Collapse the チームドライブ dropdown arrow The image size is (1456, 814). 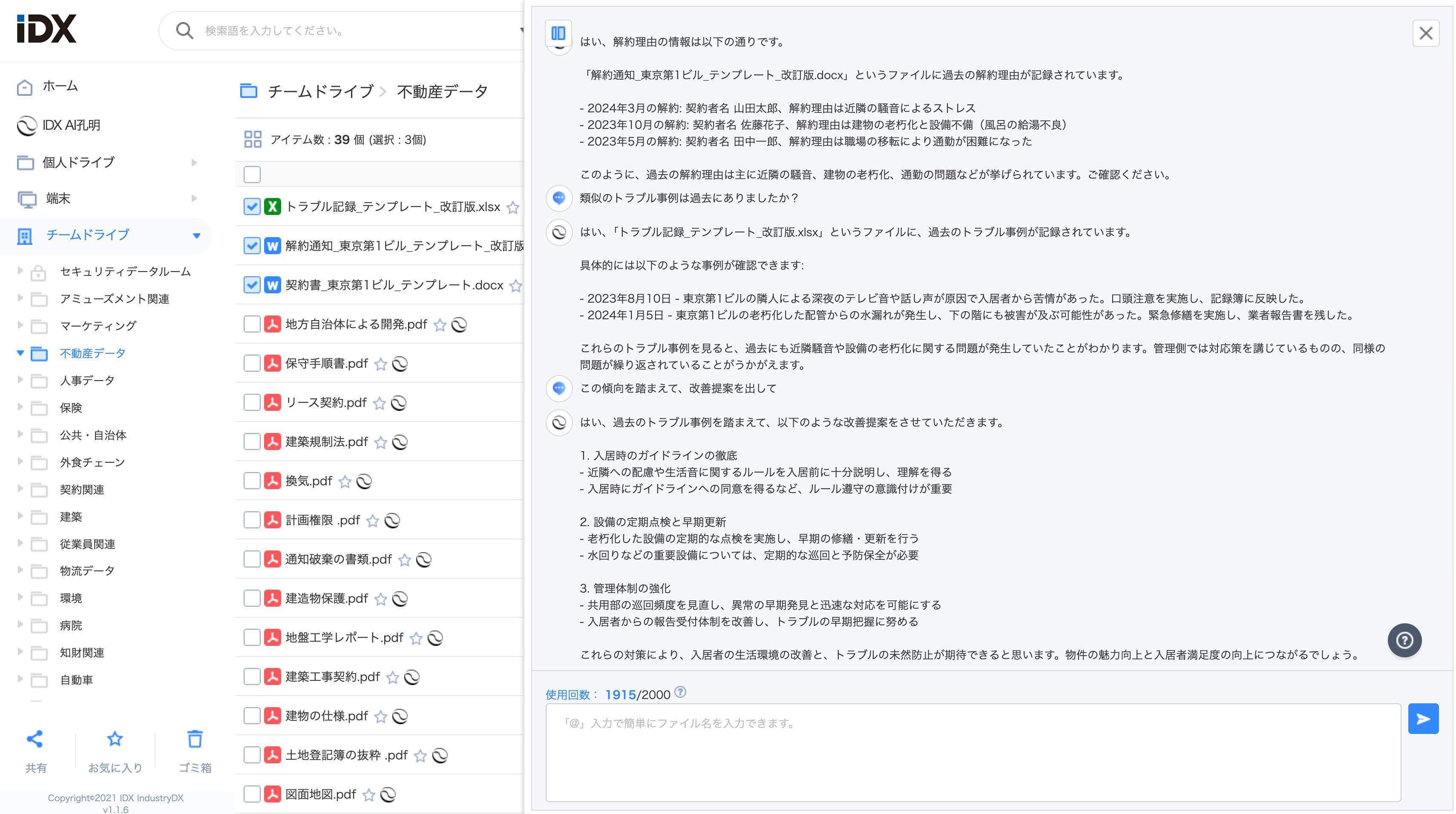point(197,235)
